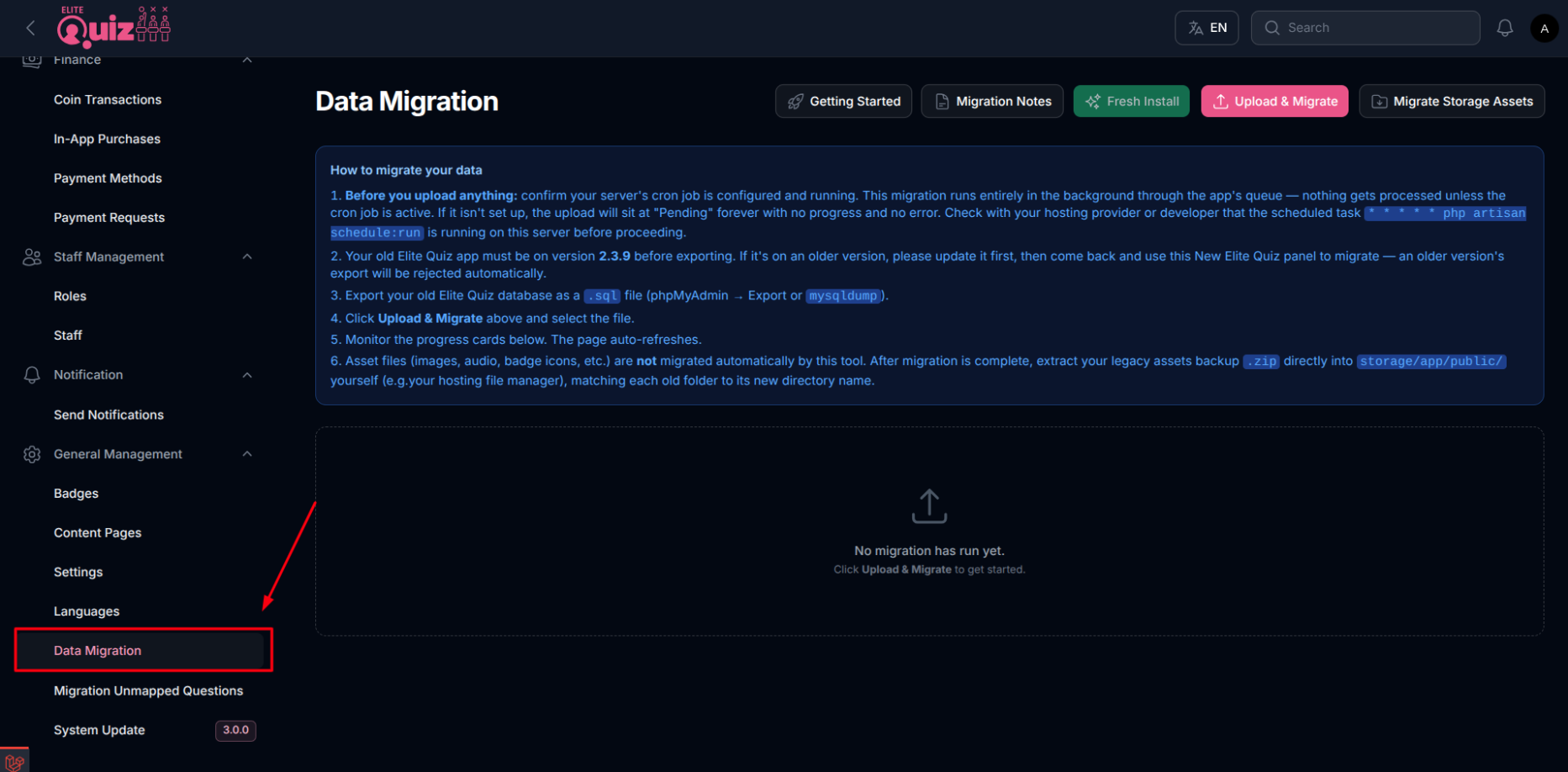The image size is (1568, 772).
Task: Open the notifications bell in header
Action: pyautogui.click(x=1505, y=28)
